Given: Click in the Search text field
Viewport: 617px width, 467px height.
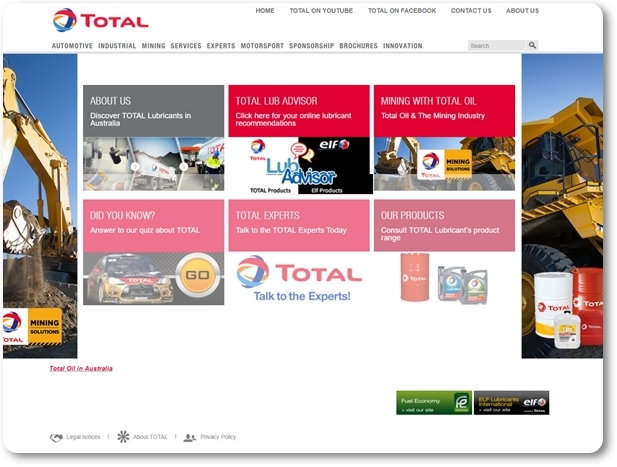Looking at the screenshot, I should [497, 45].
